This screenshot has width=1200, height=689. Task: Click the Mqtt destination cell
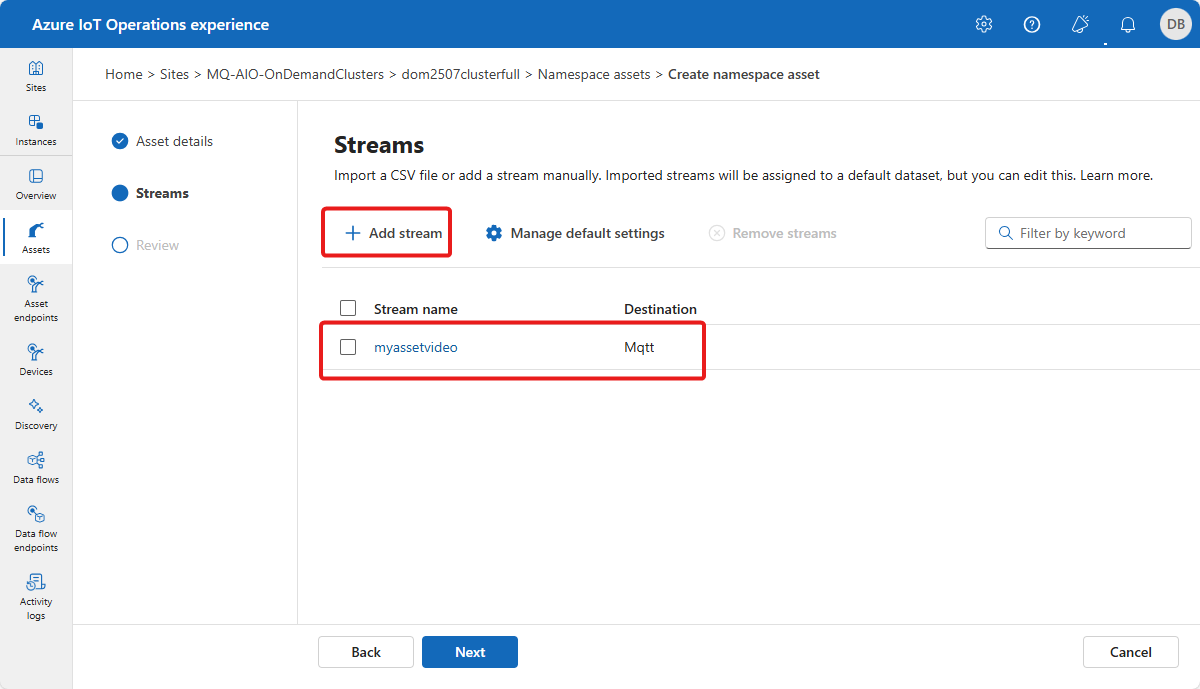click(640, 347)
